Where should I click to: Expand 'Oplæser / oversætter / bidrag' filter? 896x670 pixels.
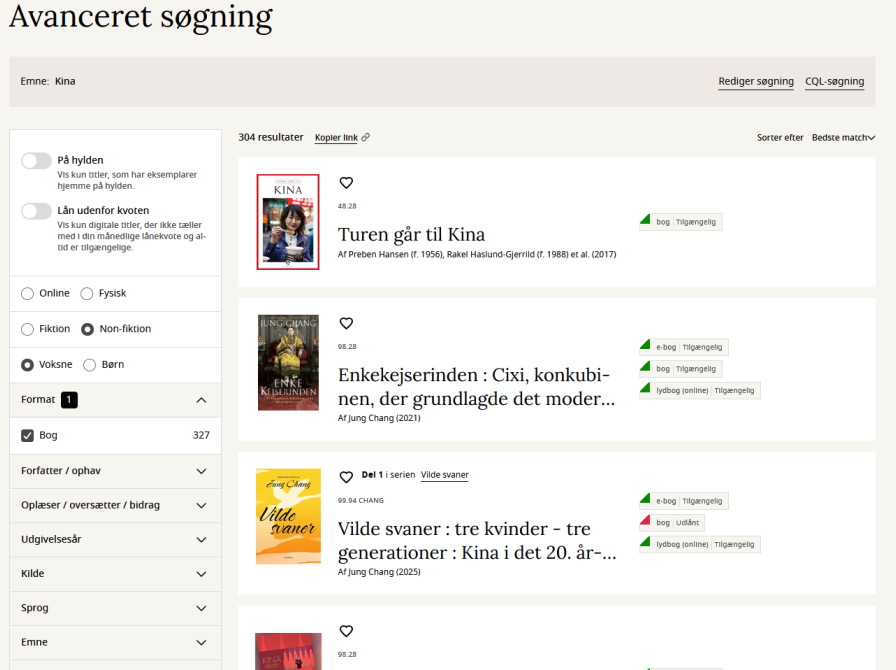[x=115, y=505]
